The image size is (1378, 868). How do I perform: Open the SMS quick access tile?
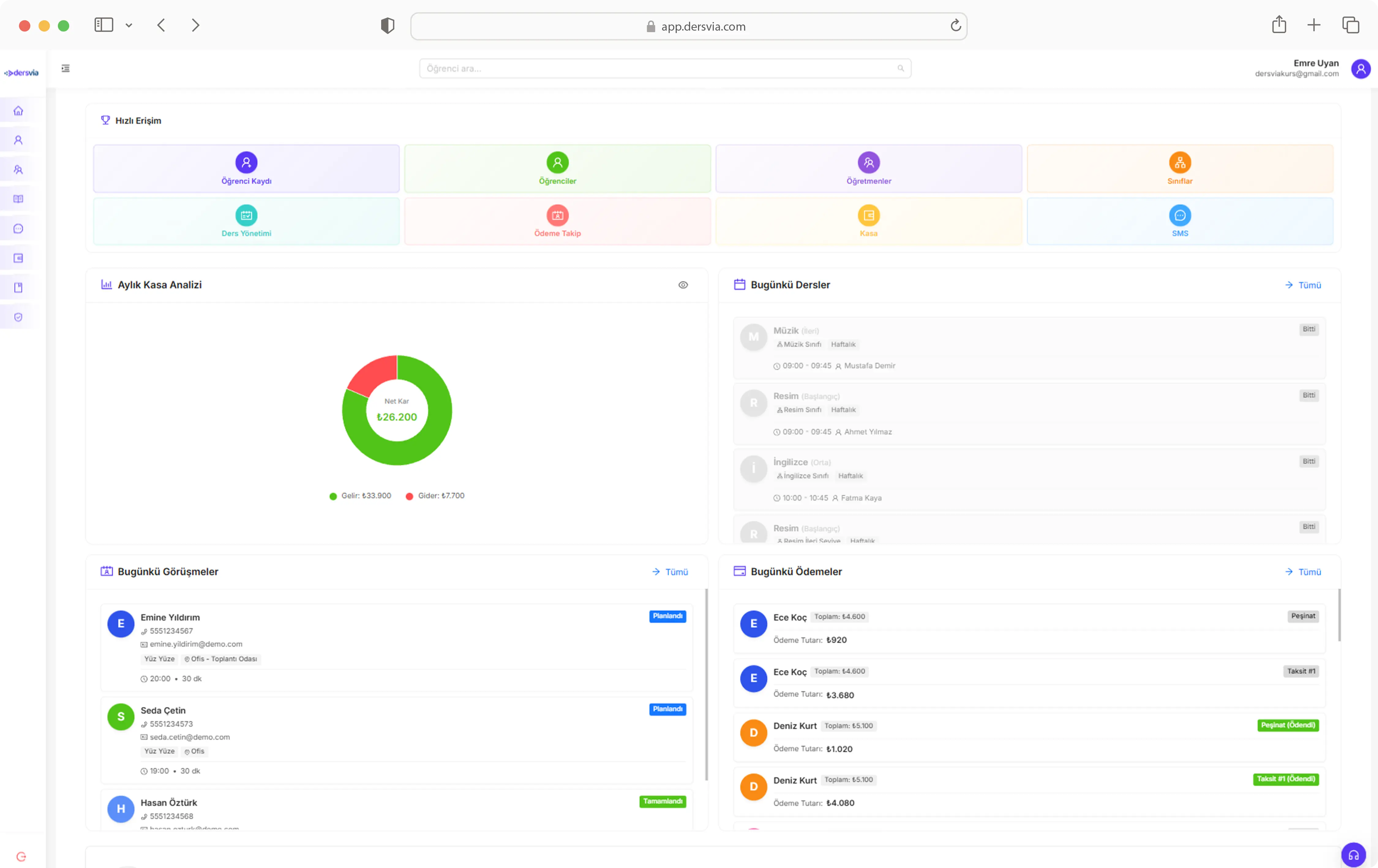(x=1179, y=221)
